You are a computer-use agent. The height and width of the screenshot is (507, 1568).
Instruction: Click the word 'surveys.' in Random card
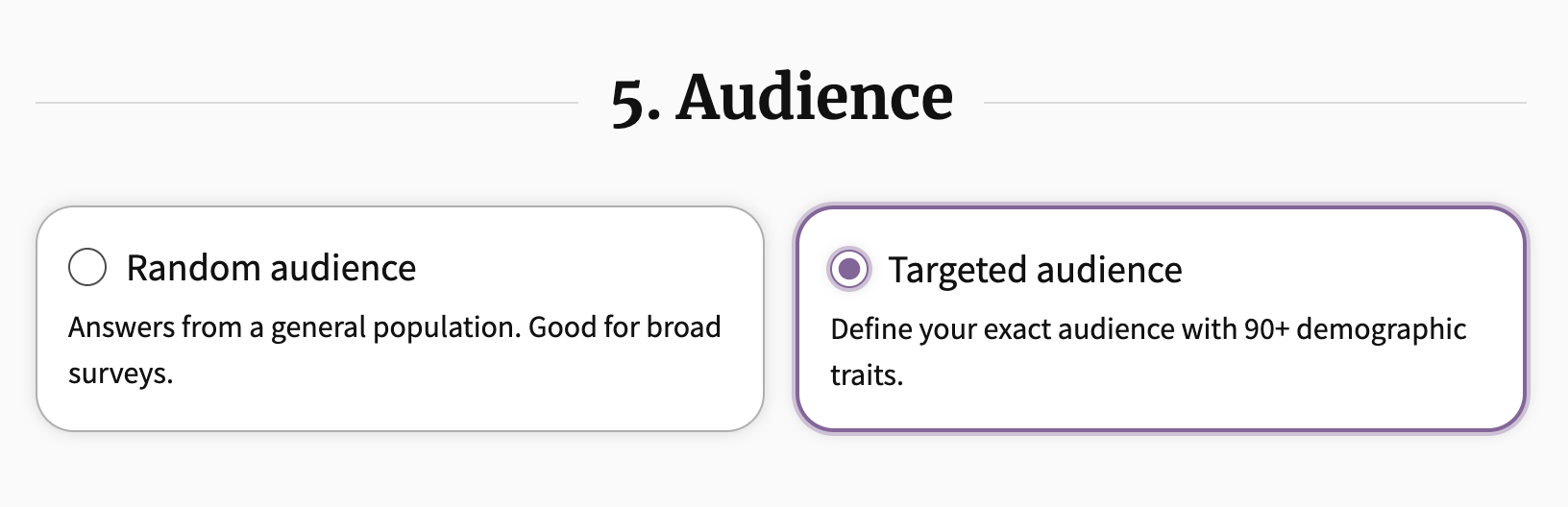click(121, 374)
